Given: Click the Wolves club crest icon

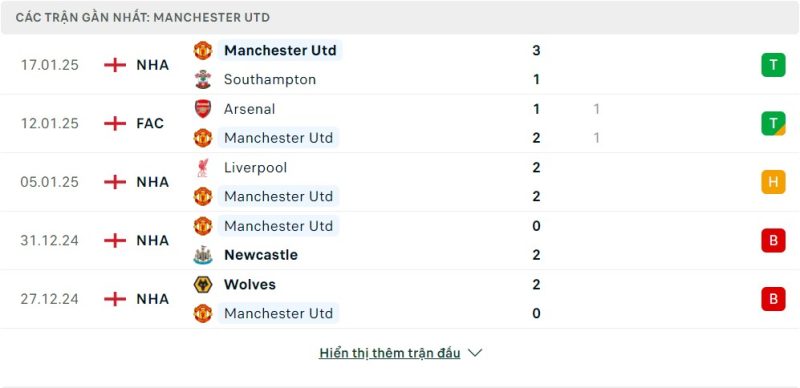Looking at the screenshot, I should pos(203,284).
